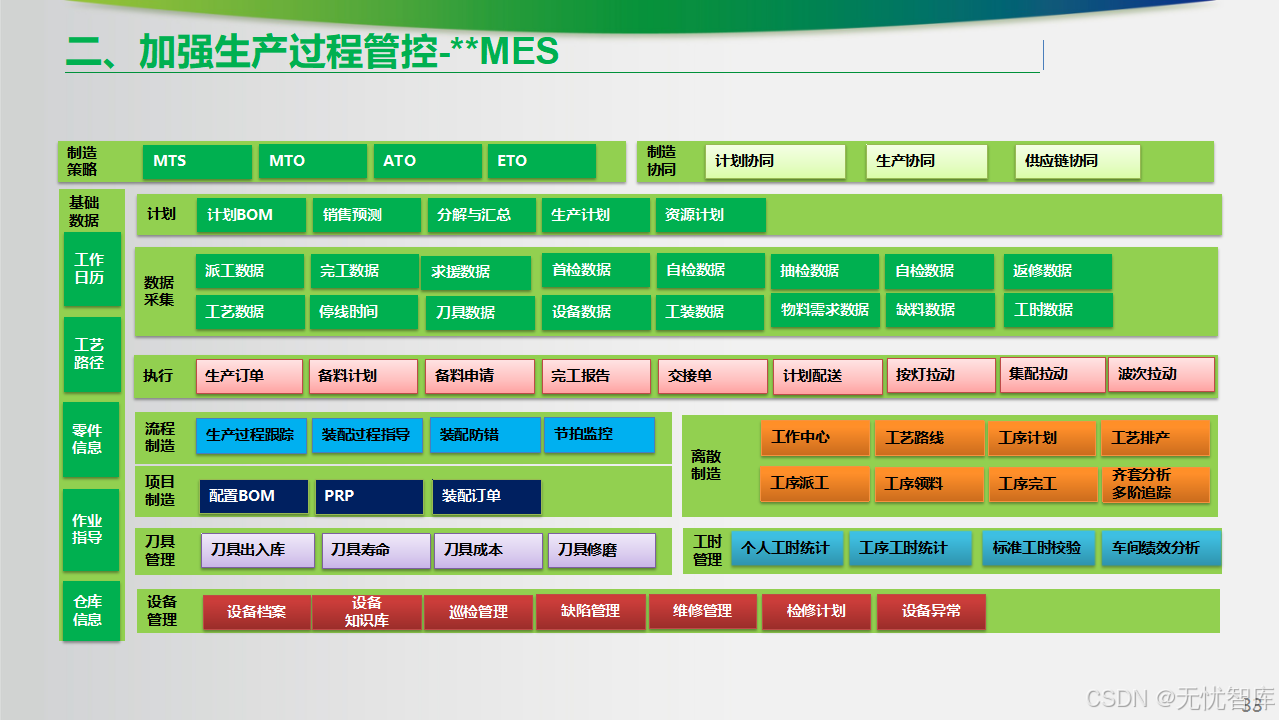Select the 集配拉动 box

pyautogui.click(x=1053, y=375)
